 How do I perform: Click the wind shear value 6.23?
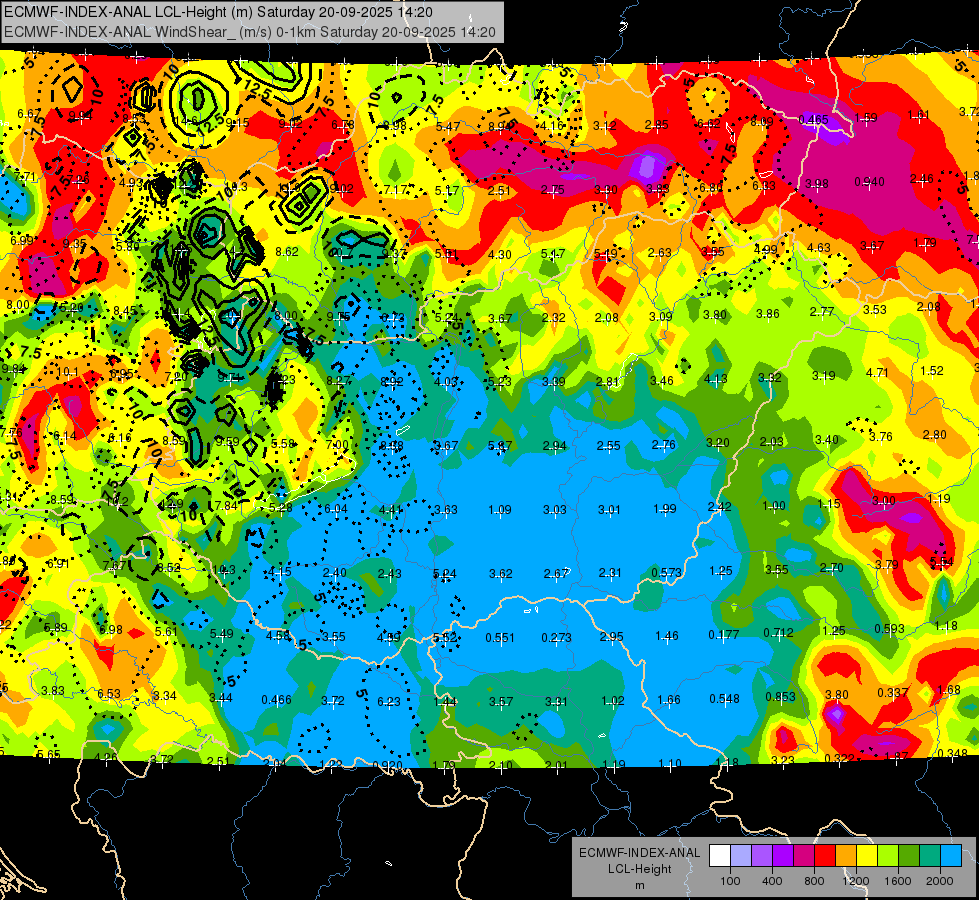[x=388, y=702]
